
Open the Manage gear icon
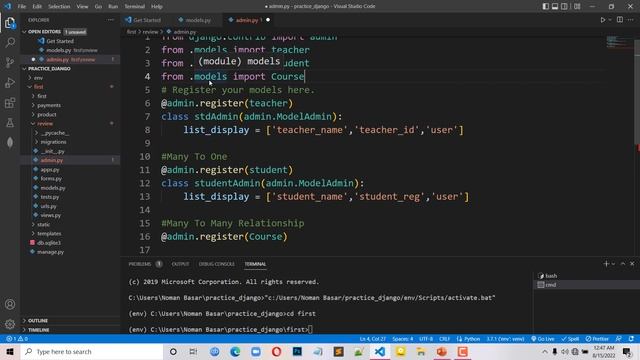(10, 324)
